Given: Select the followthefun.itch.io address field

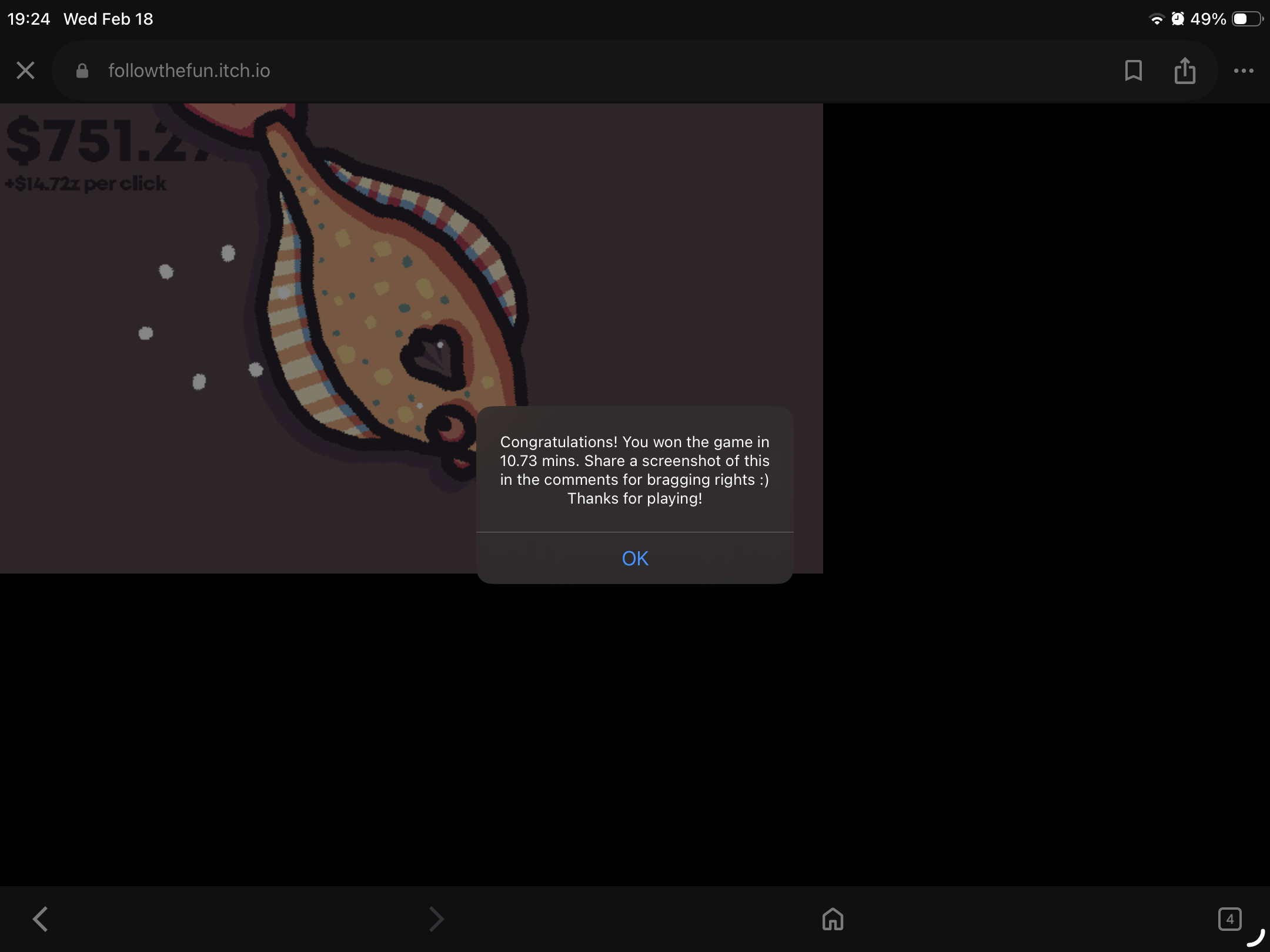Looking at the screenshot, I should coord(189,71).
